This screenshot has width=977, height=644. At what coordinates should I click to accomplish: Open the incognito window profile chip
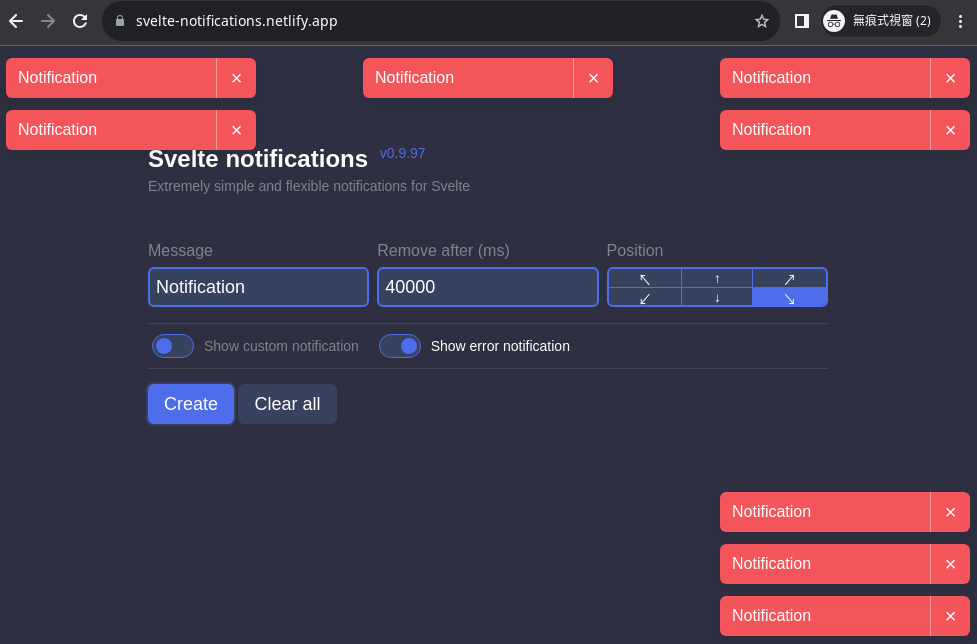click(x=880, y=21)
